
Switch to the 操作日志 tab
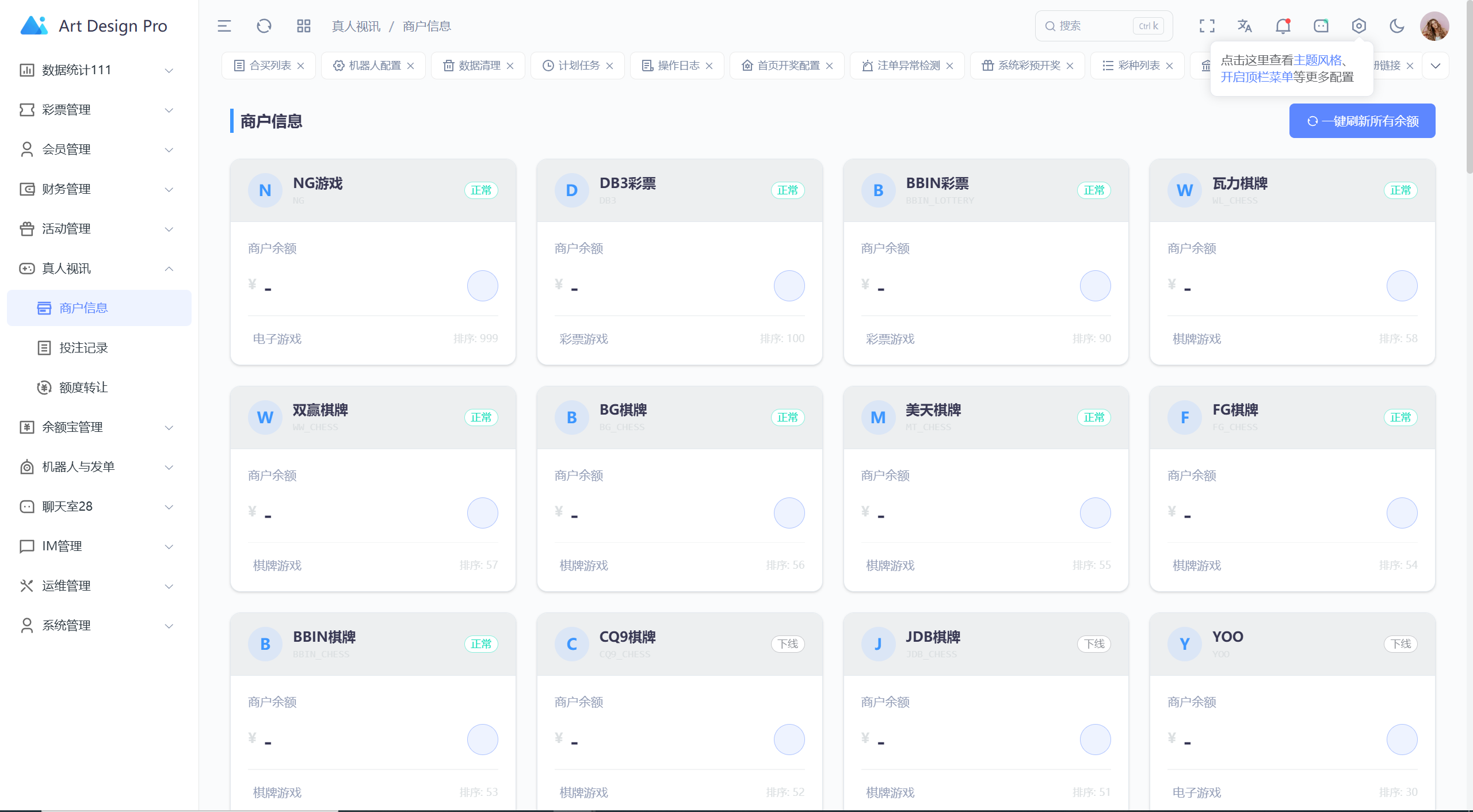[x=678, y=66]
